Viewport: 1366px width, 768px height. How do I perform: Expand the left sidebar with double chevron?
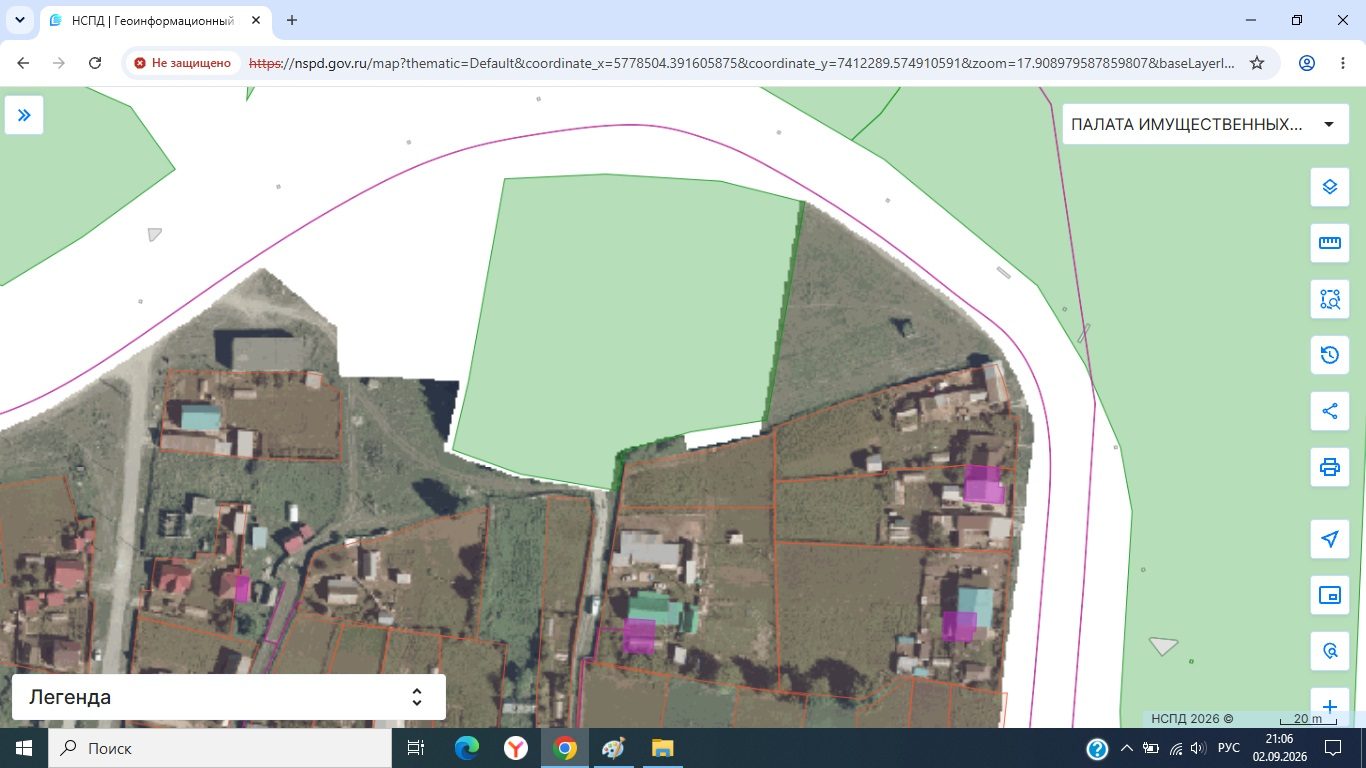coord(24,115)
